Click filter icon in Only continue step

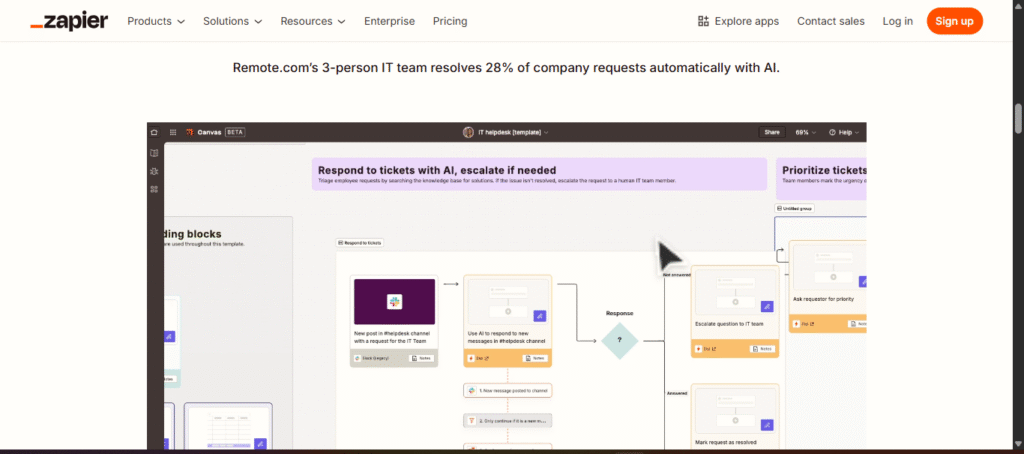[472, 420]
